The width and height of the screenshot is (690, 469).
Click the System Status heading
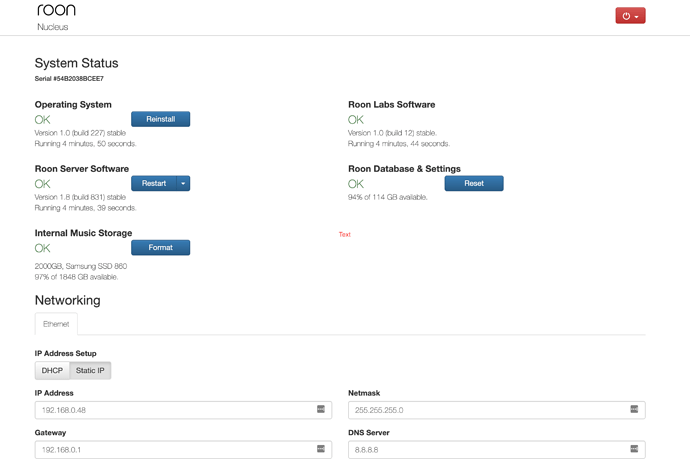click(77, 63)
